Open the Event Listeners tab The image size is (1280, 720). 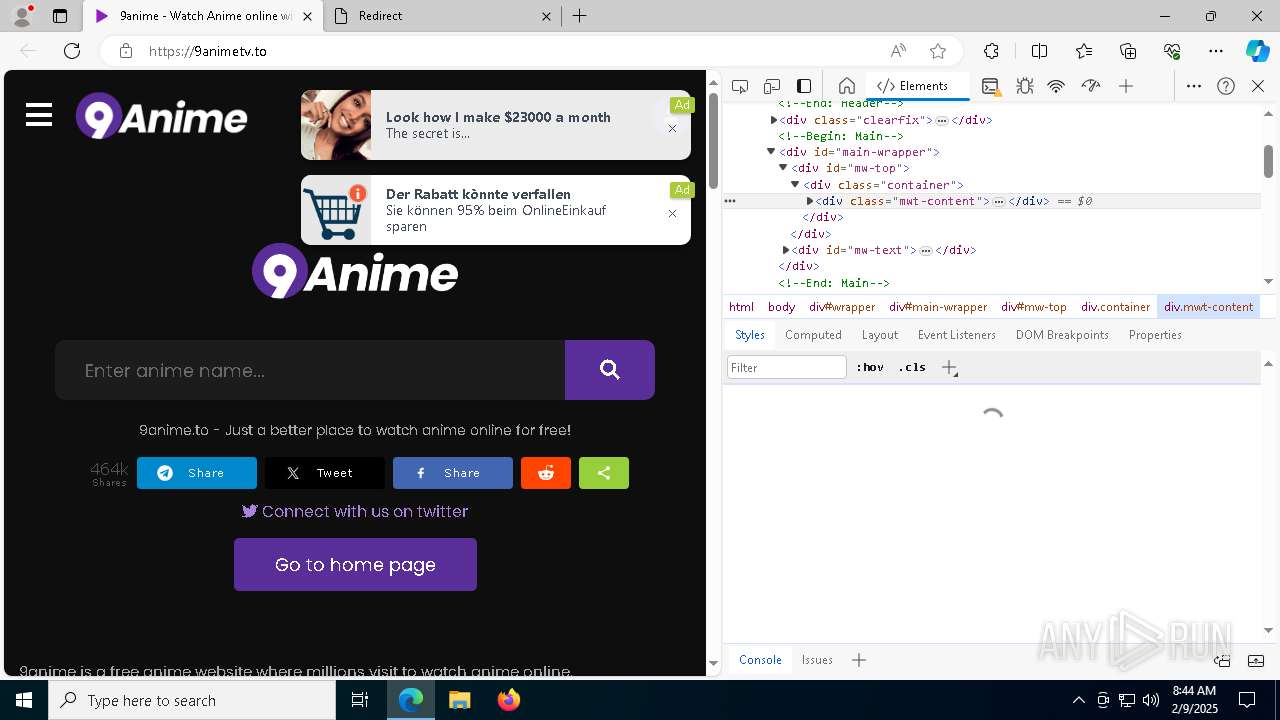pyautogui.click(x=957, y=335)
